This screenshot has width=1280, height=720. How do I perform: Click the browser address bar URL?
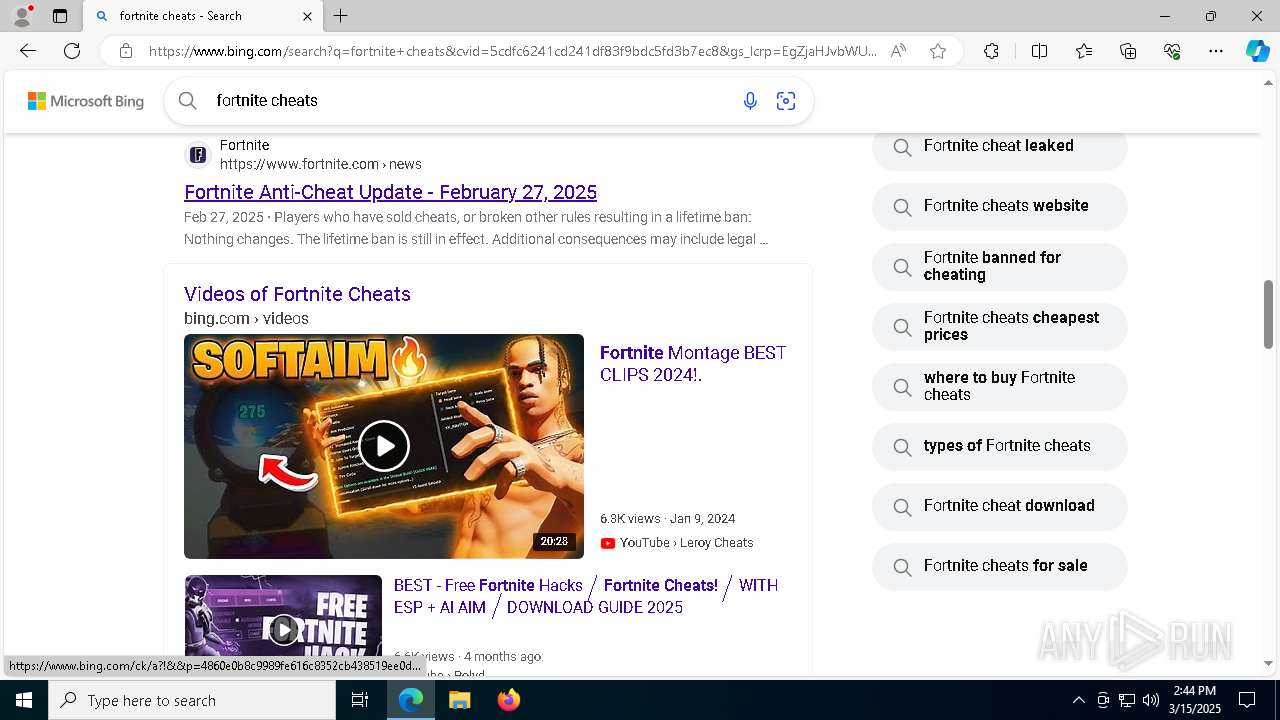[512, 51]
